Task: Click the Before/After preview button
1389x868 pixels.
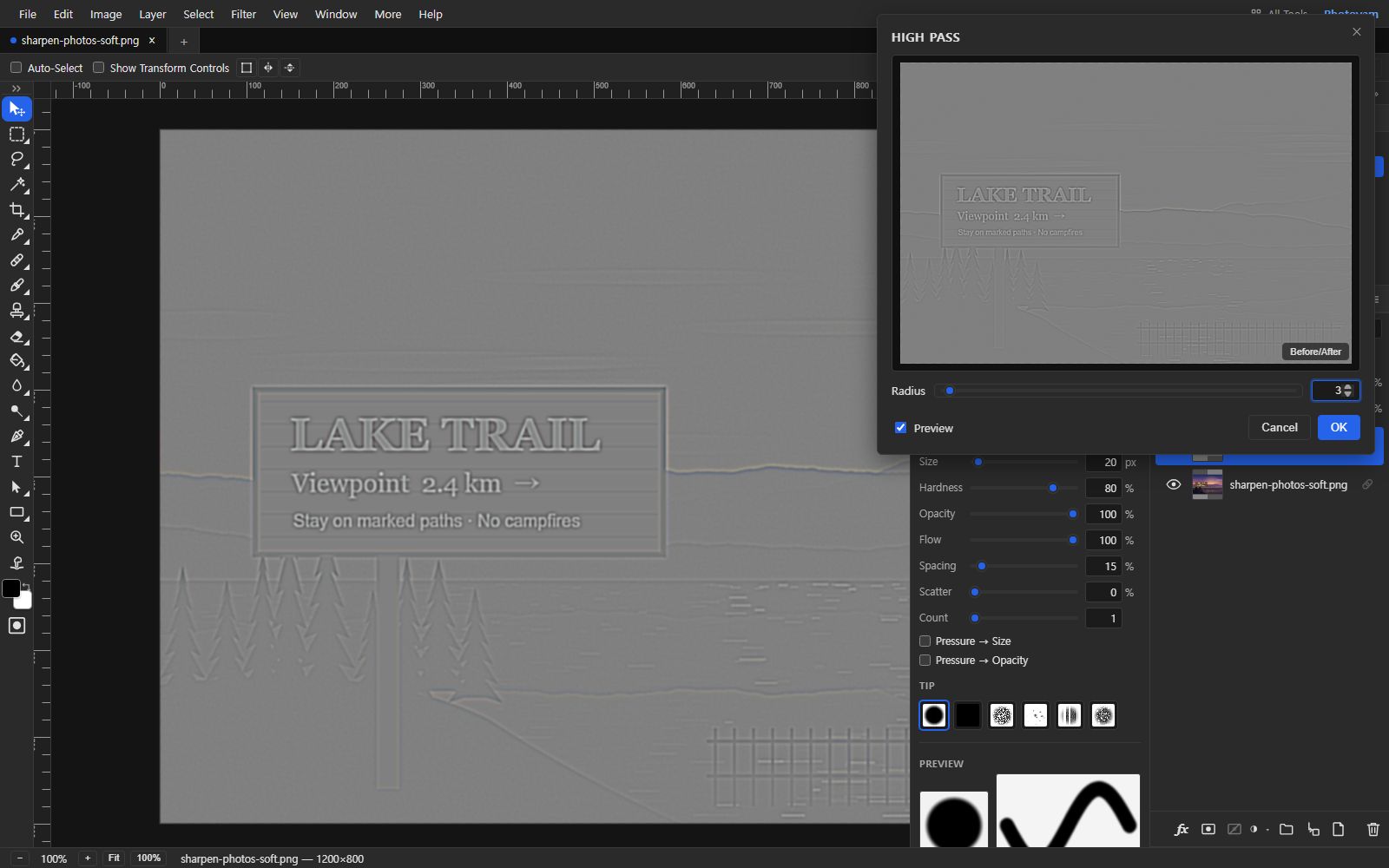Action: point(1315,352)
